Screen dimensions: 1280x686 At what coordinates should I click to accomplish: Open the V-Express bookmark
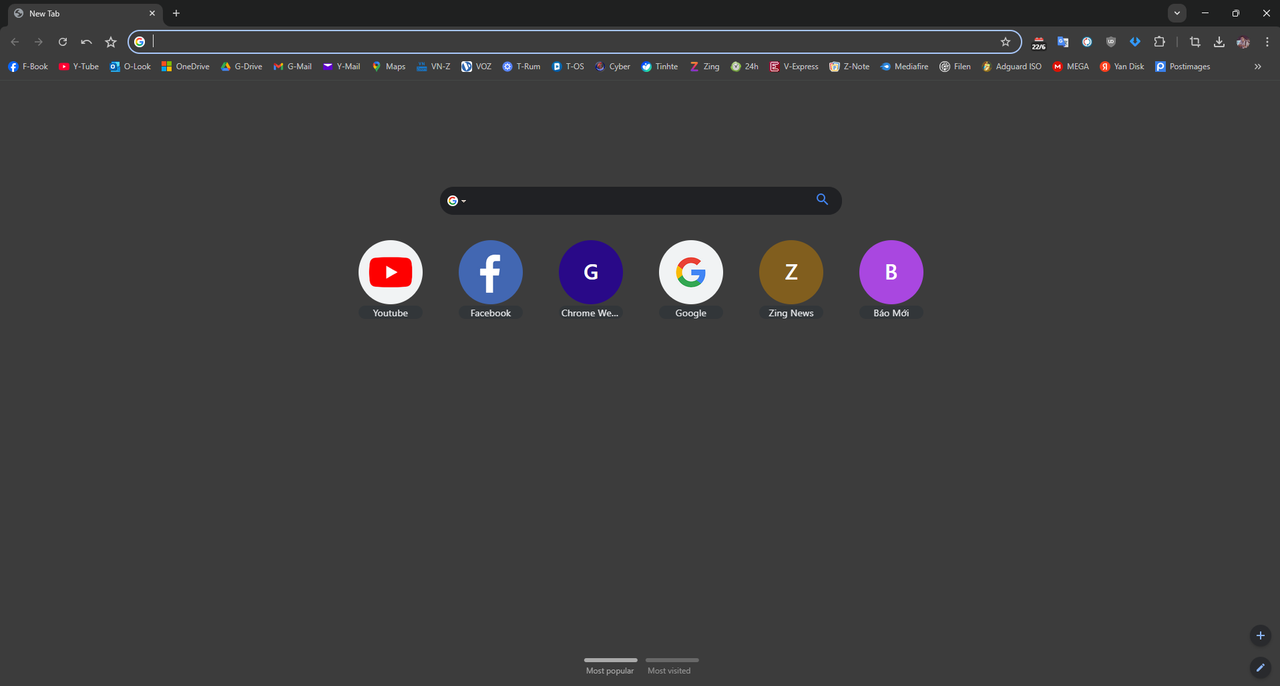794,66
